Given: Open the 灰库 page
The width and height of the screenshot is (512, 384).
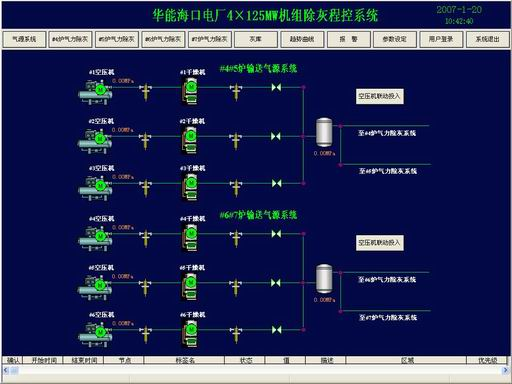Looking at the screenshot, I should tap(256, 39).
